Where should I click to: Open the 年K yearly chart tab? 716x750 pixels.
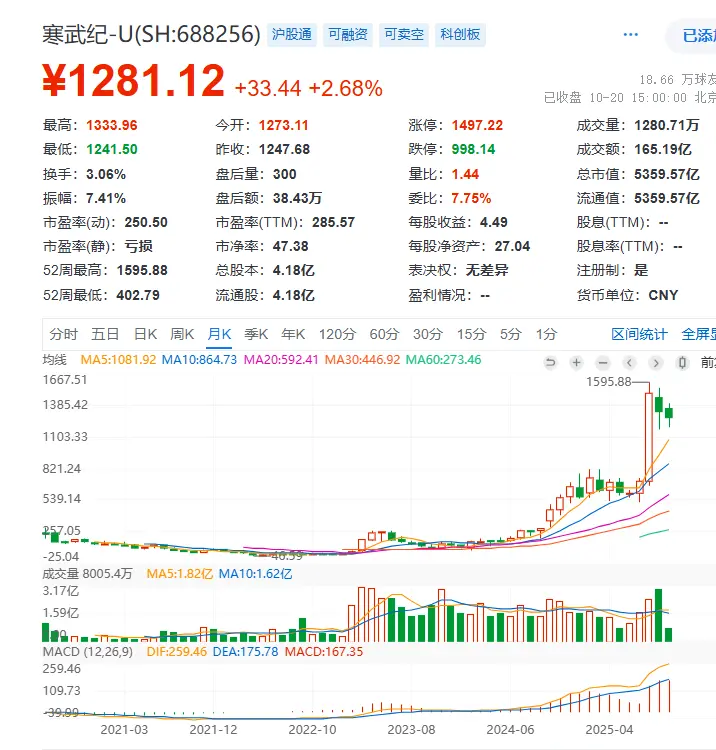pos(293,334)
